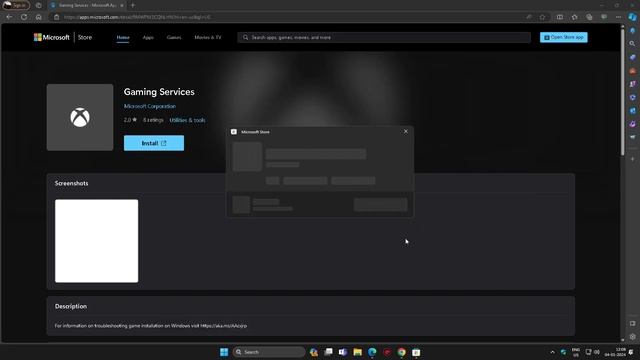640x360 pixels.
Task: Close the Microsoft Store popup dialog
Action: point(406,131)
